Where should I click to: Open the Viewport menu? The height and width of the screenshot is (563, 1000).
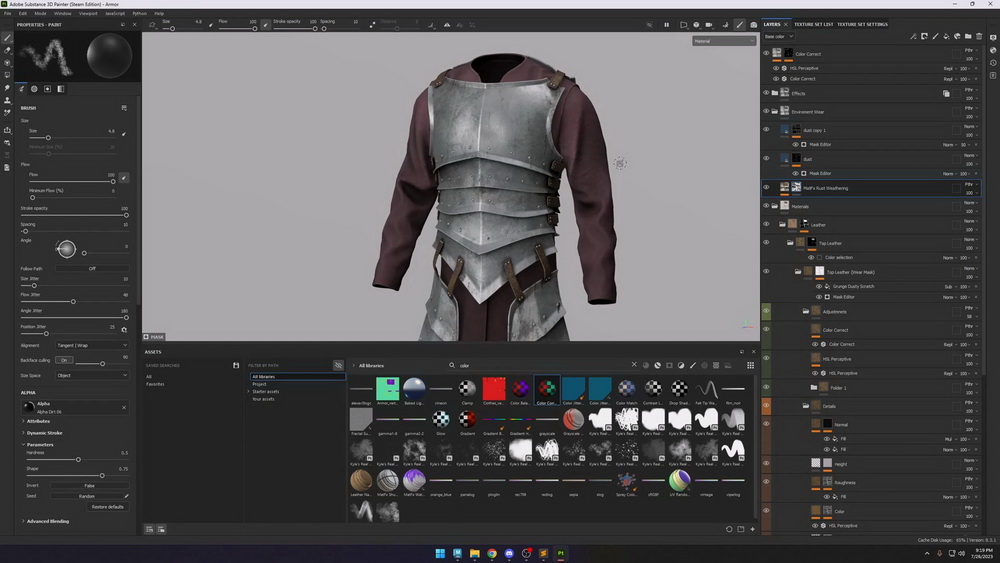88,13
